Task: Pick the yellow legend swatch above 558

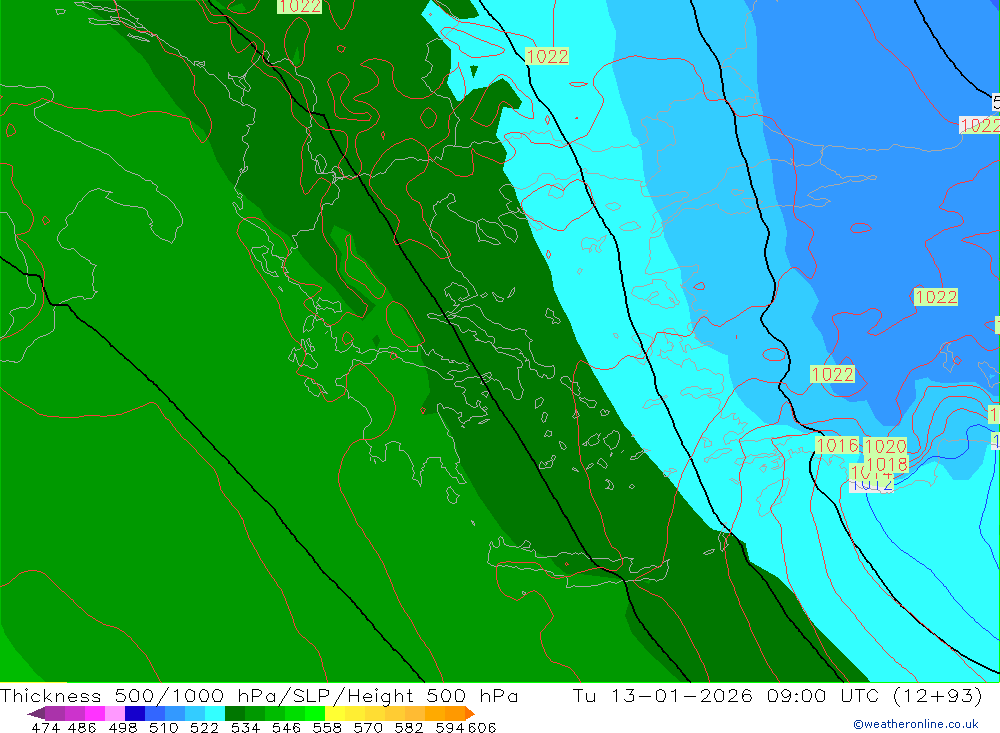Action: 335,713
